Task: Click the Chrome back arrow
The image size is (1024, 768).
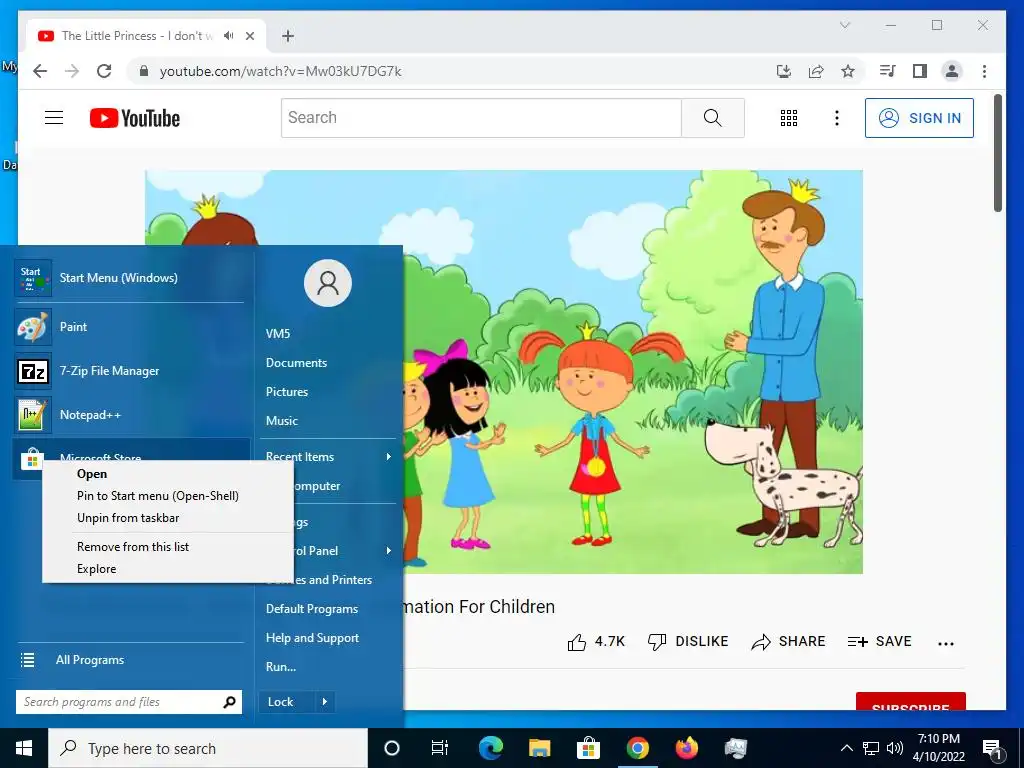Action: [40, 71]
